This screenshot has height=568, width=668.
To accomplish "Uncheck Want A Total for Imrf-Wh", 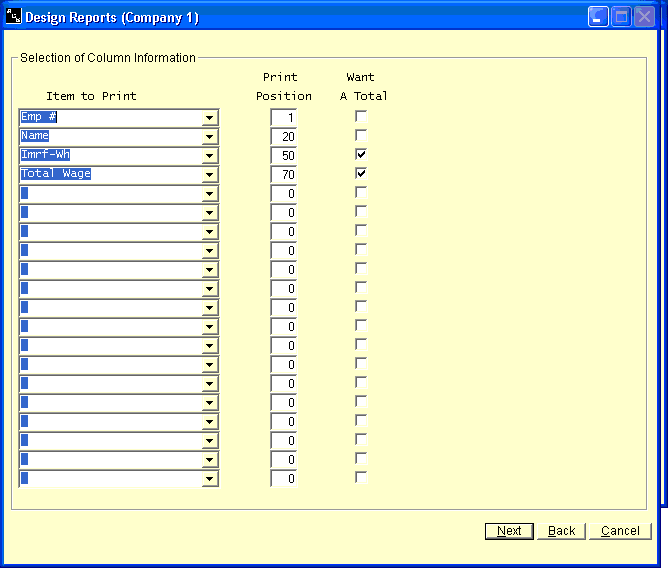I will point(361,155).
